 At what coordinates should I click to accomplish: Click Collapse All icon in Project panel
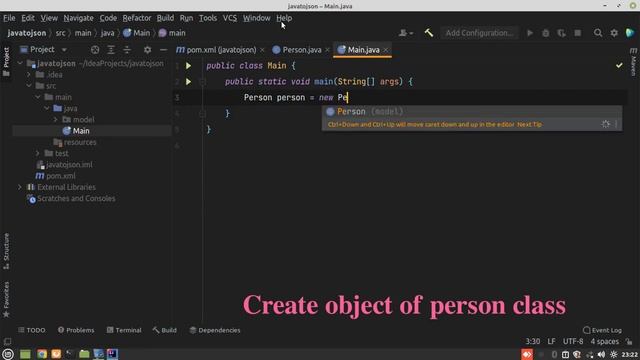tap(127, 50)
